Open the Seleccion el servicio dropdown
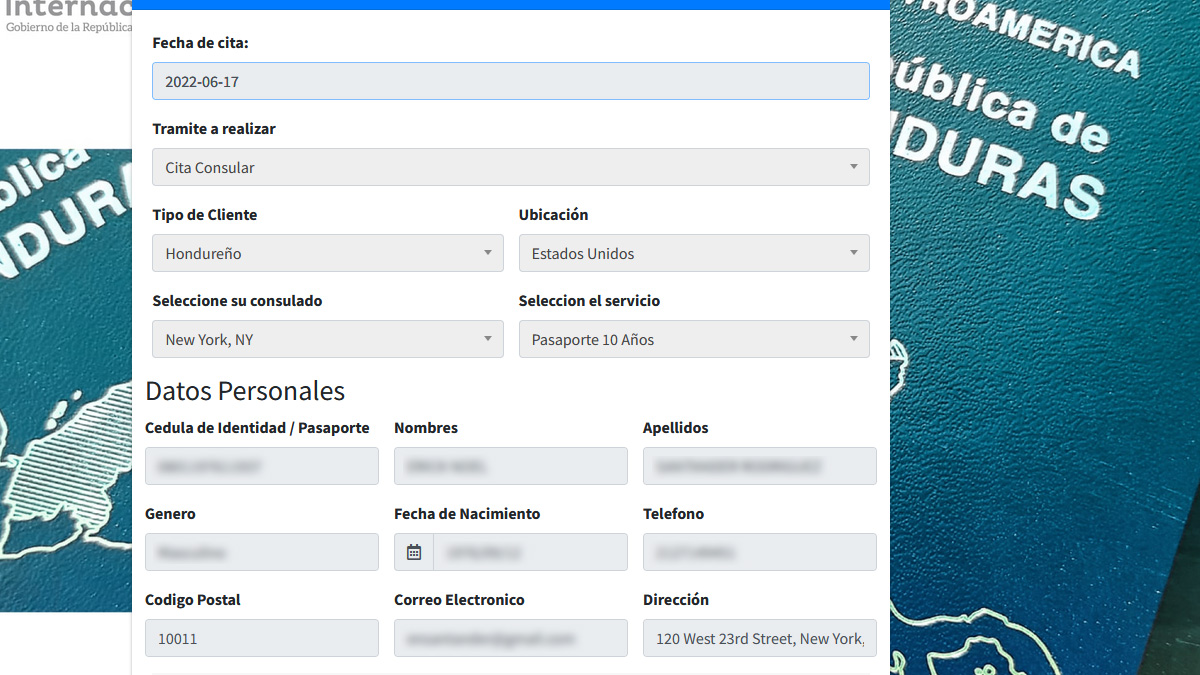The height and width of the screenshot is (675, 1200). point(693,339)
